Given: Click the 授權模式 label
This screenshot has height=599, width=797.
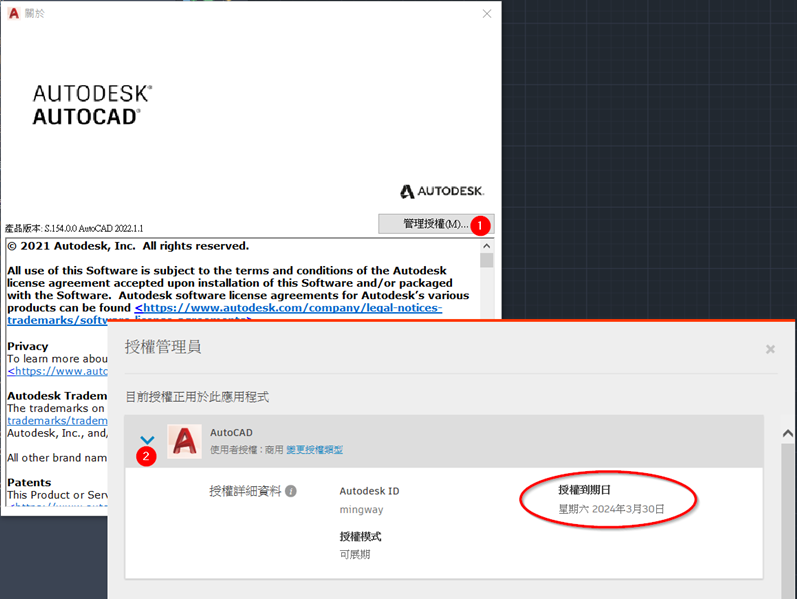Looking at the screenshot, I should [360, 536].
